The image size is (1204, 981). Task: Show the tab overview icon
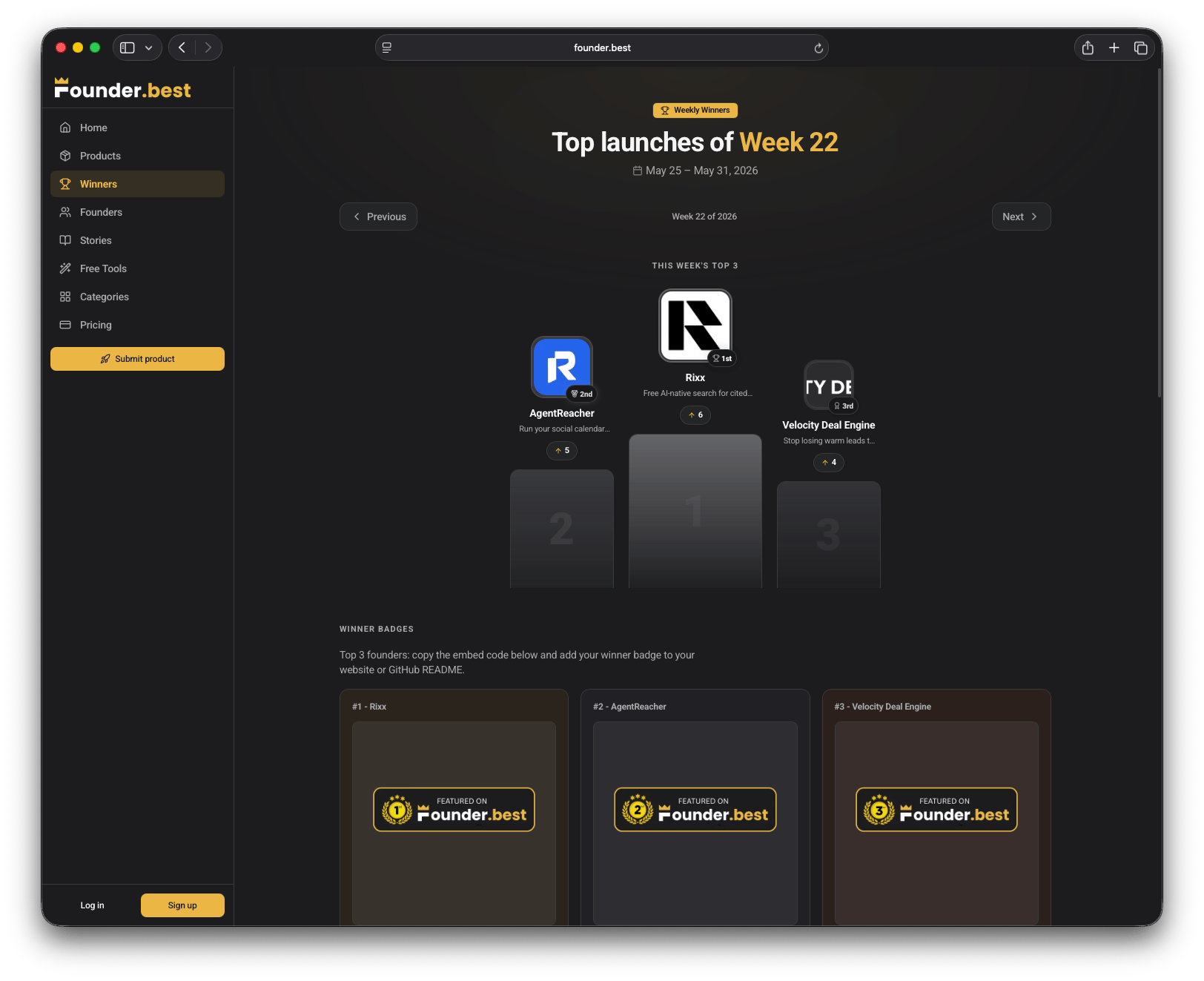pyautogui.click(x=1140, y=47)
